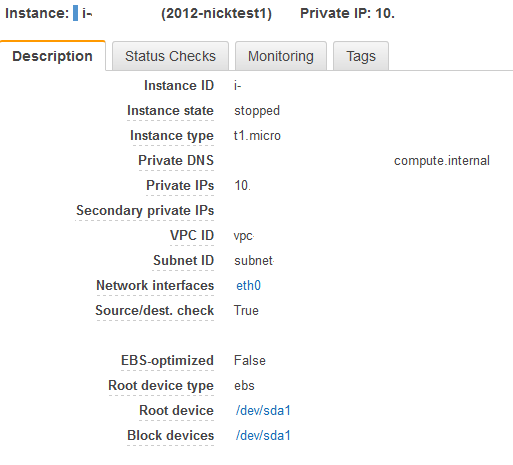Screen dimensions: 513x465
Task: Click the EBS-optimized label
Action: coord(167,361)
